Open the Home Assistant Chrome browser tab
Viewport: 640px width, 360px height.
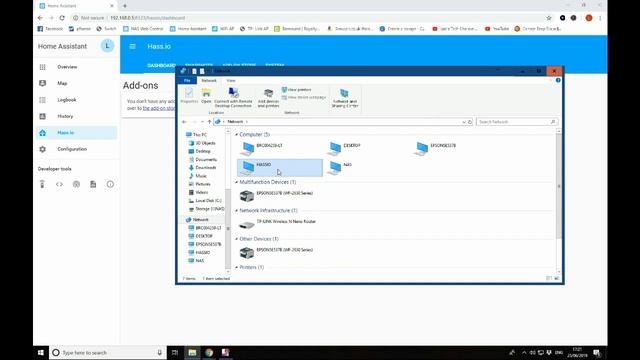(x=76, y=6)
